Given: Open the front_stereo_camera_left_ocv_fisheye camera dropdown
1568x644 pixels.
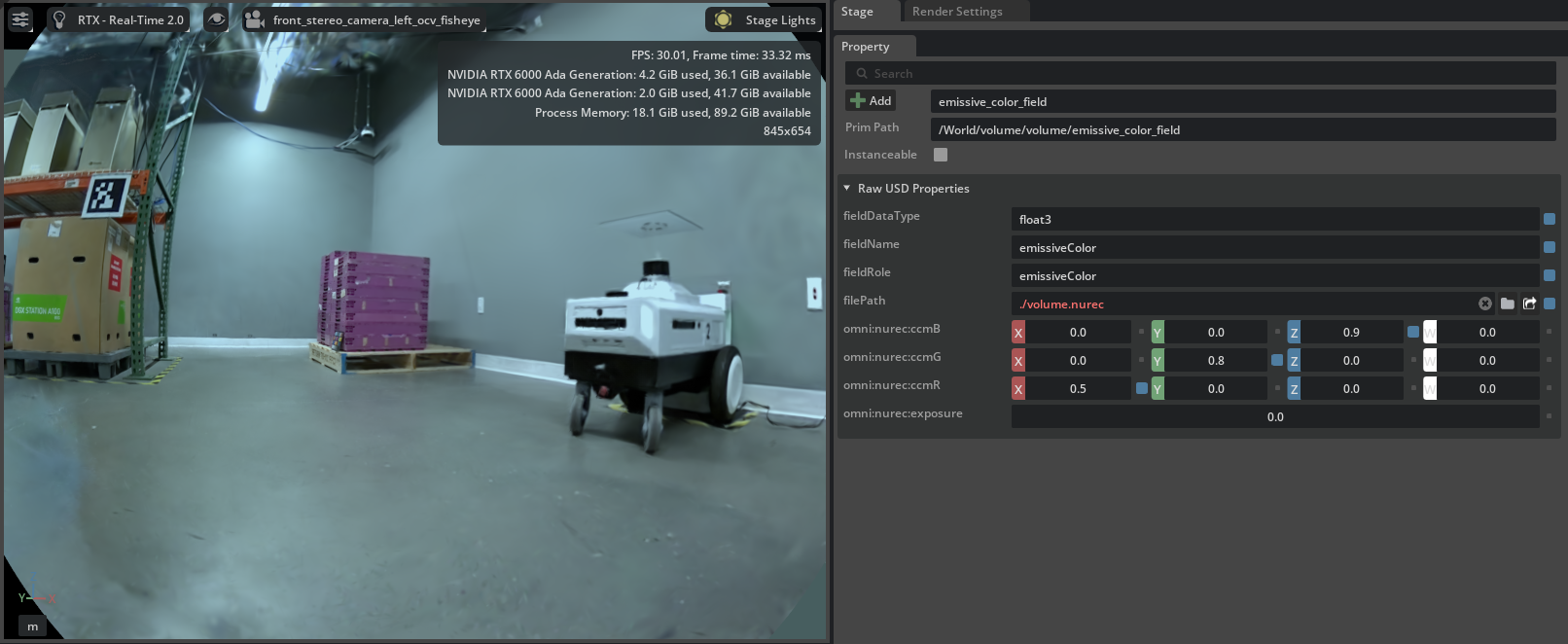Looking at the screenshot, I should (364, 19).
